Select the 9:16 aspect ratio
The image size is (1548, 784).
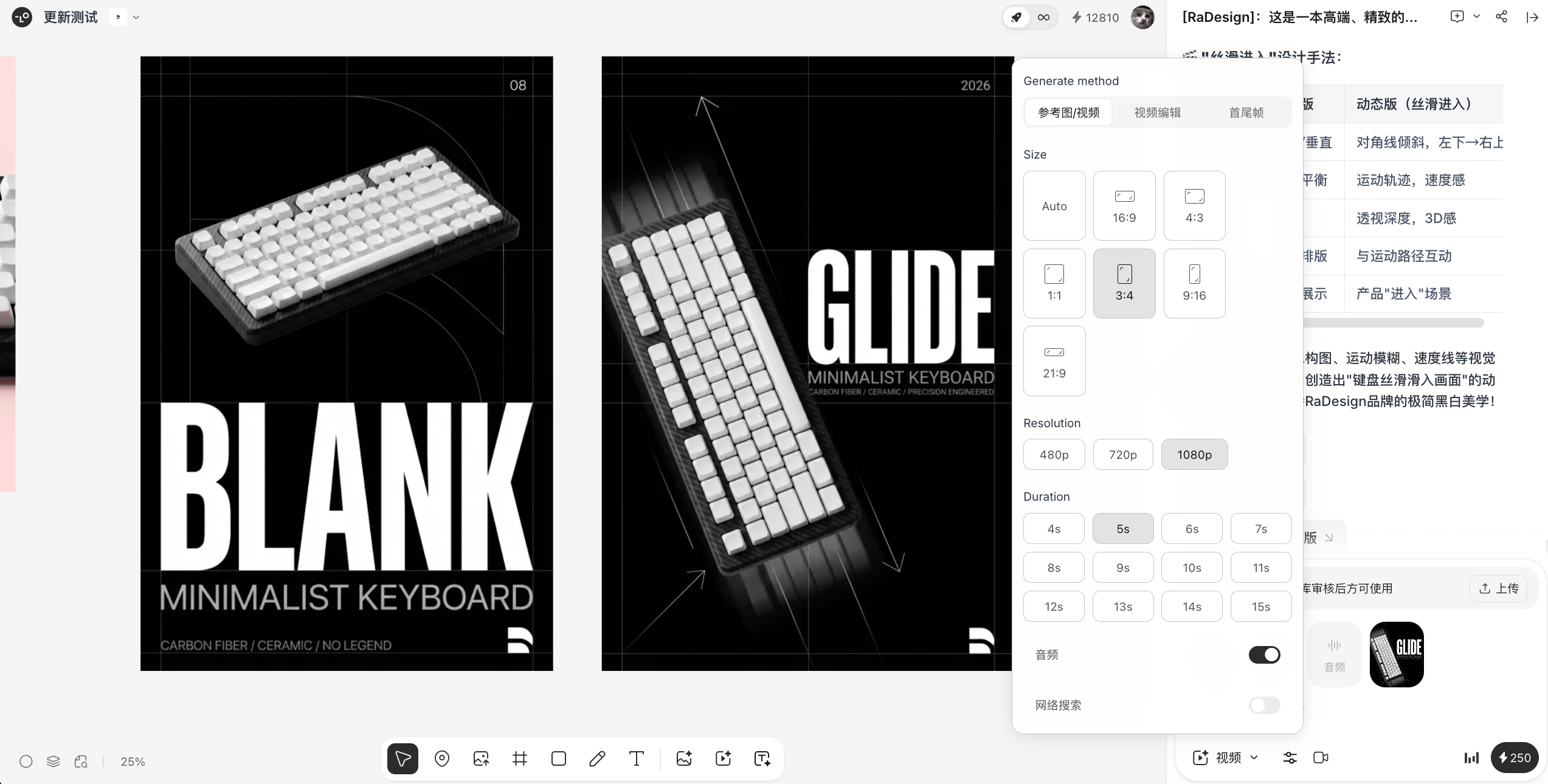pyautogui.click(x=1194, y=283)
